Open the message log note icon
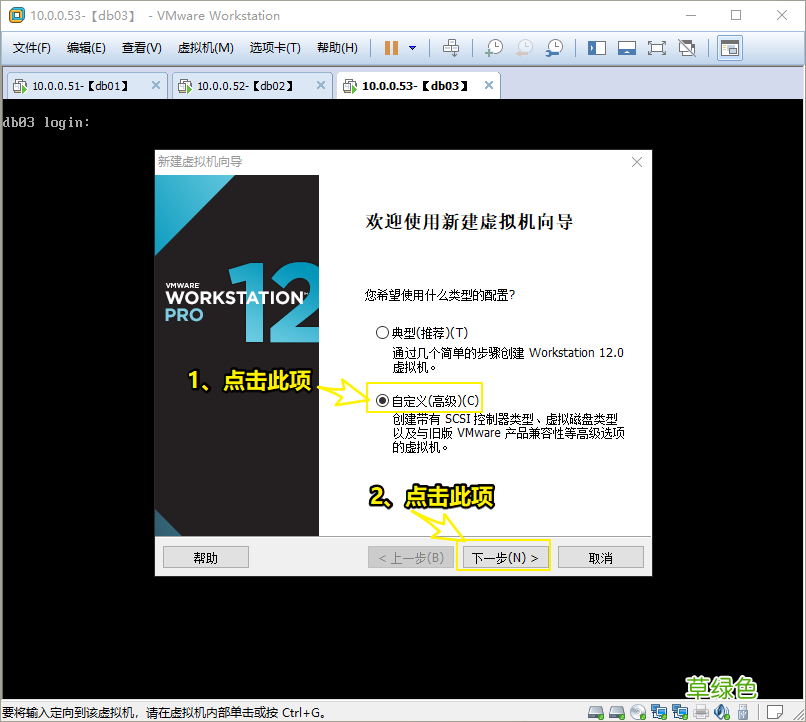Screen dimensions: 806x722 click(x=774, y=712)
